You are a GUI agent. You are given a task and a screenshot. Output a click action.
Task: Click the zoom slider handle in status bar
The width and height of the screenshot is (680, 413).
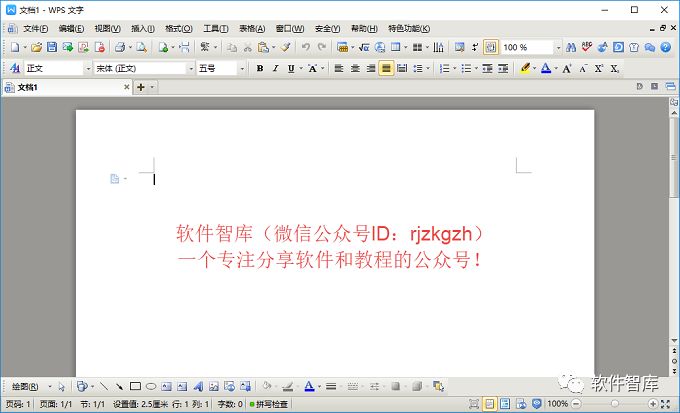click(x=615, y=404)
